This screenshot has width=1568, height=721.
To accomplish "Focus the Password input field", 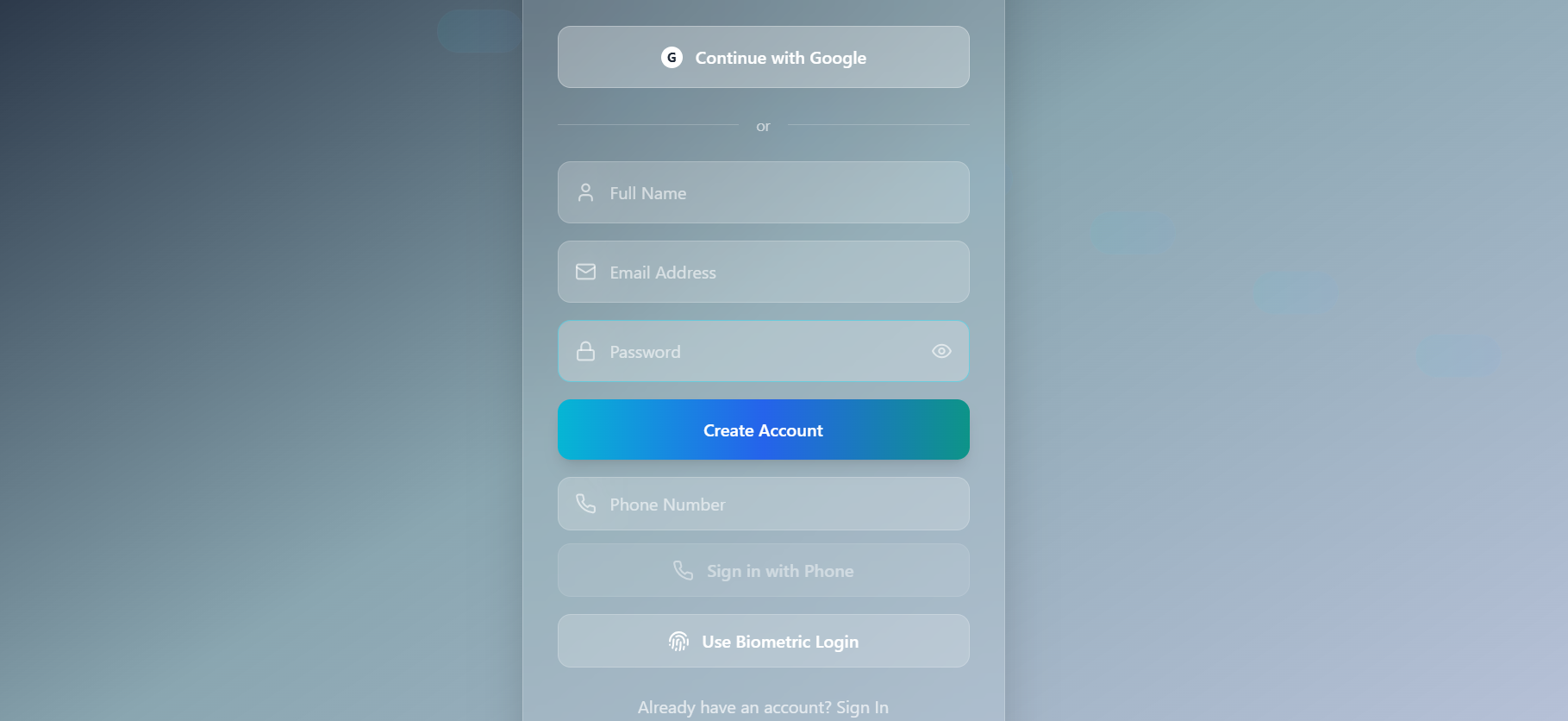I will [763, 351].
